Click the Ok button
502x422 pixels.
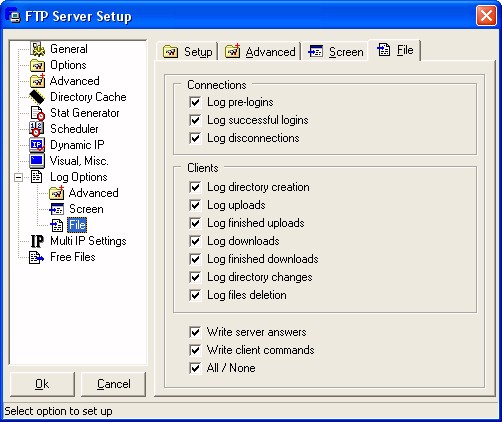(42, 384)
